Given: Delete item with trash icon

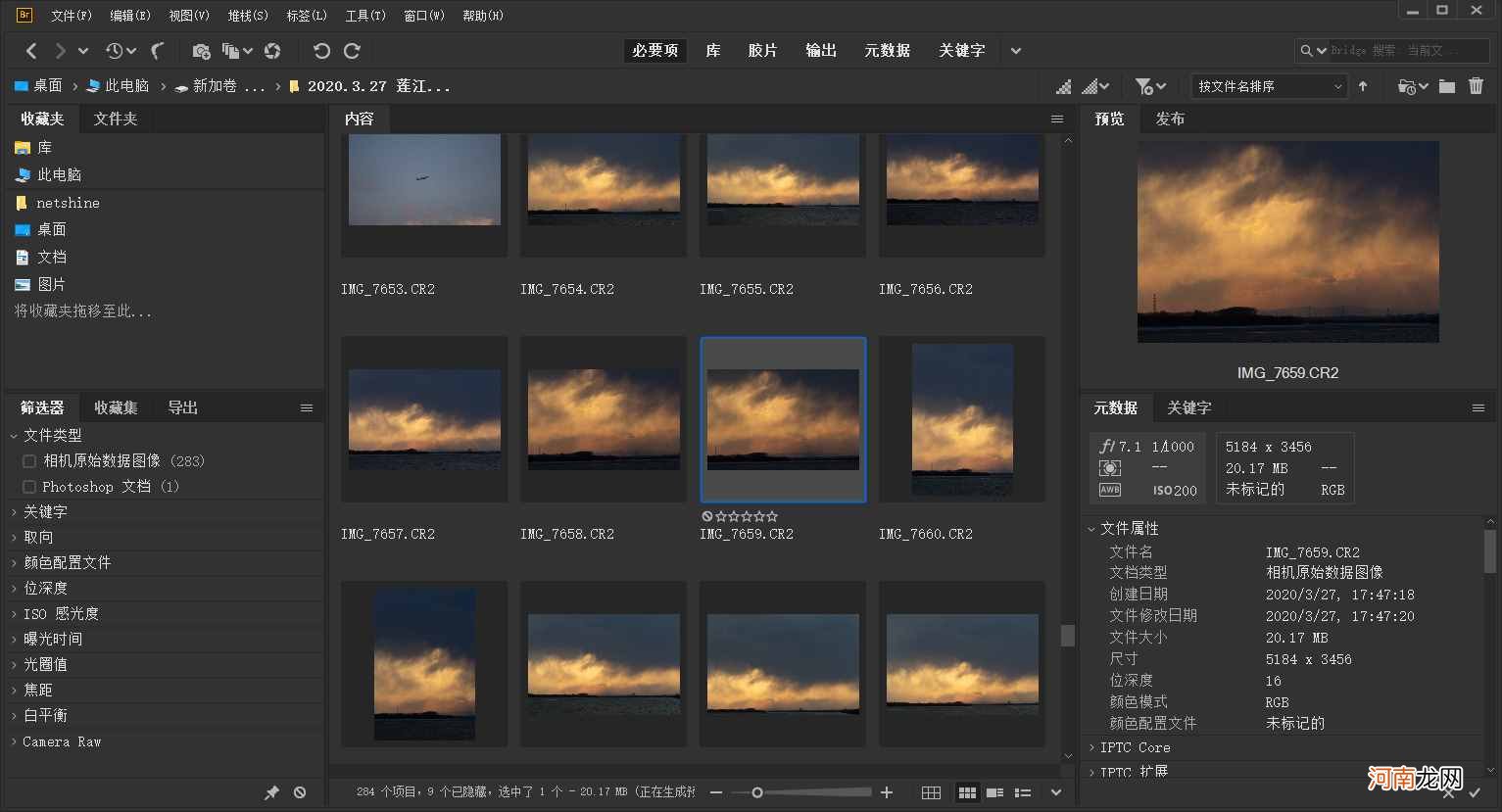Looking at the screenshot, I should point(1476,86).
